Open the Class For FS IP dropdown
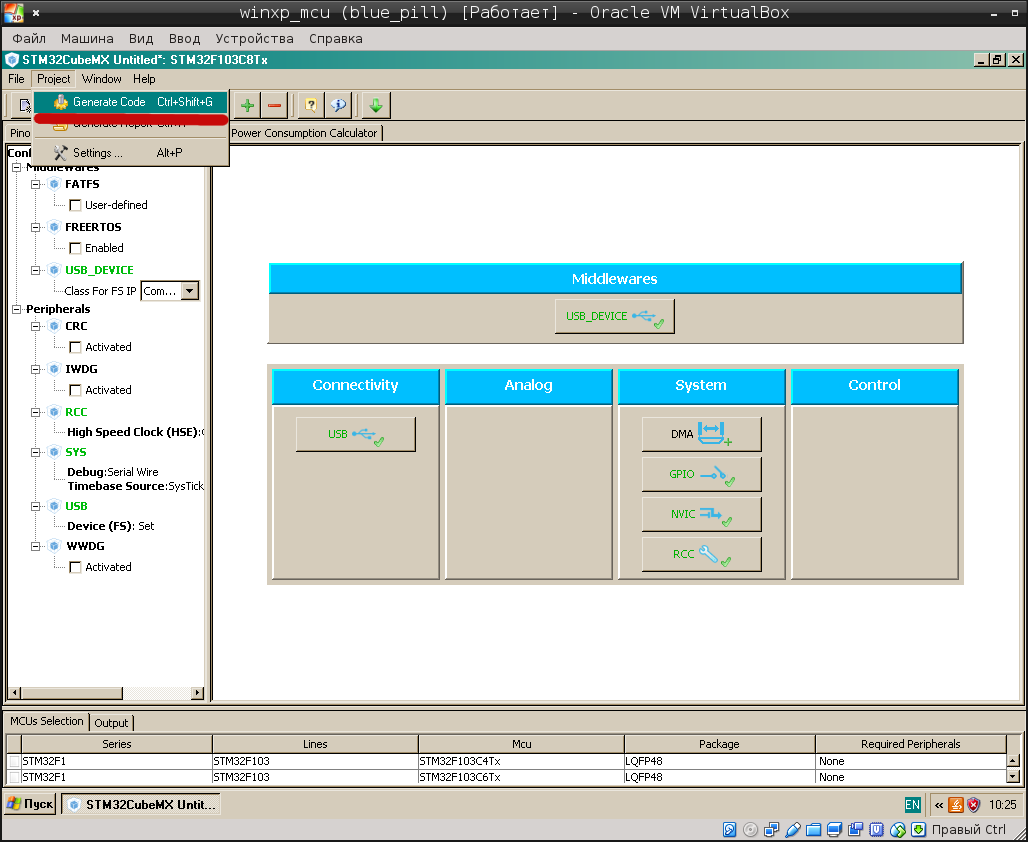1028x842 pixels. (189, 291)
